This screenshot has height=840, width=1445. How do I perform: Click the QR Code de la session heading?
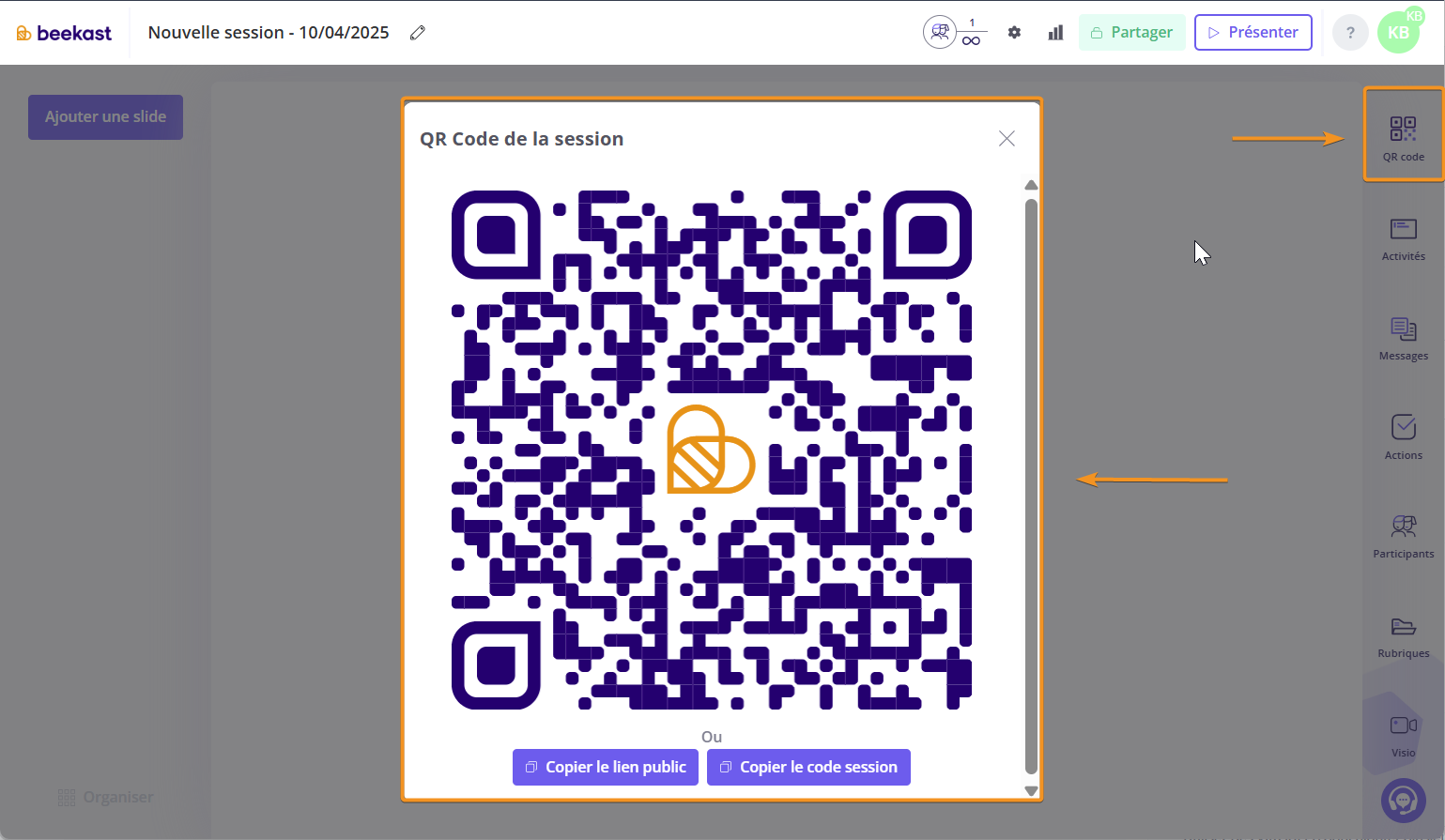pos(521,139)
